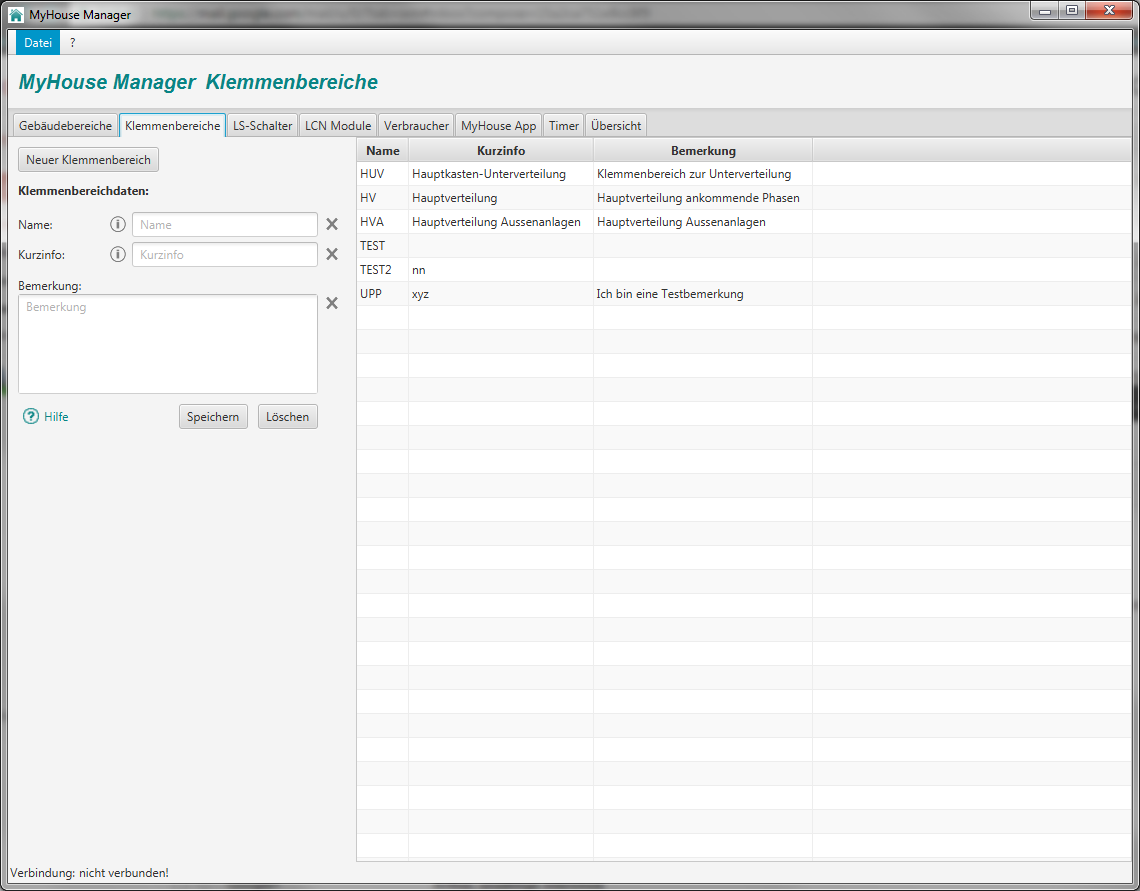Click the Hilfe question mark icon
The width and height of the screenshot is (1140, 891).
(30, 417)
